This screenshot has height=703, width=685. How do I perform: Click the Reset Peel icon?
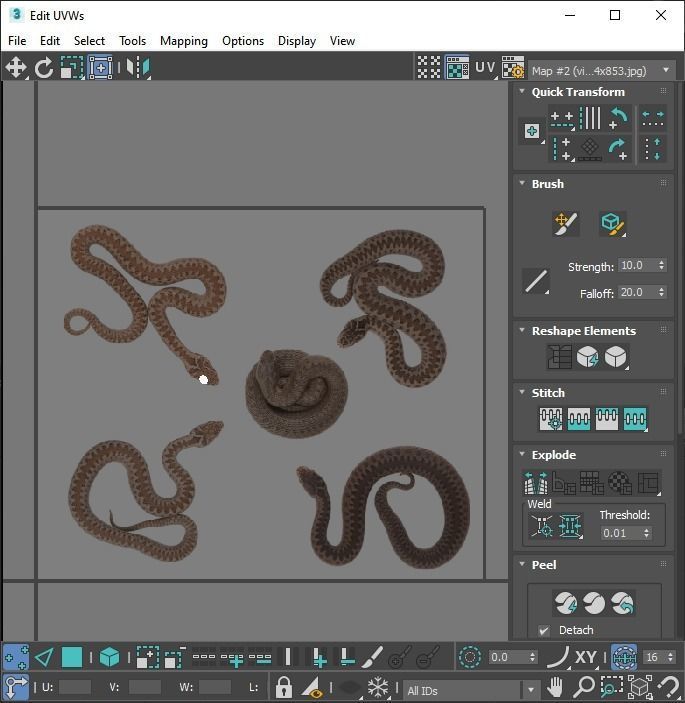[623, 603]
